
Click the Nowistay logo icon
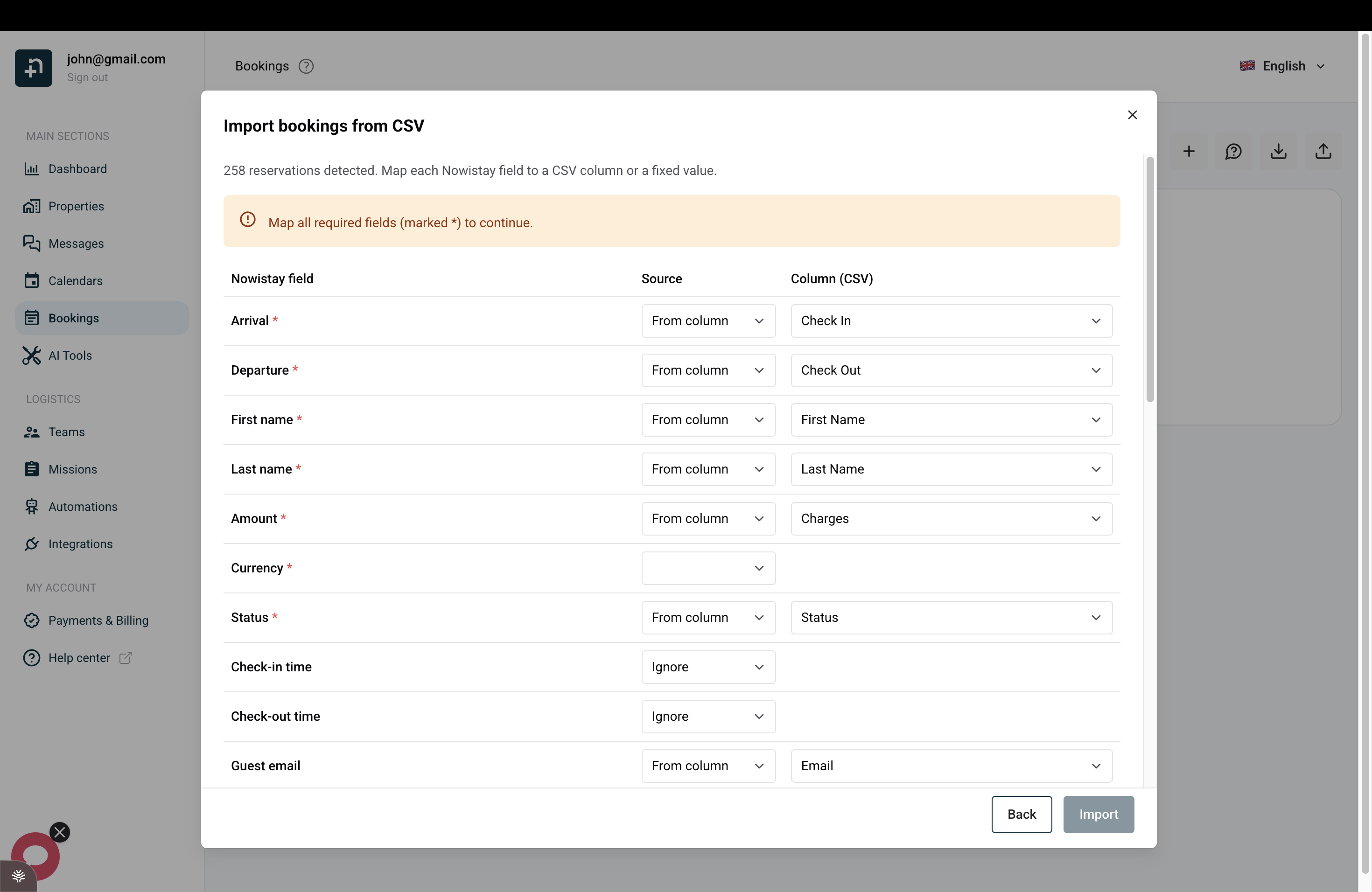pyautogui.click(x=34, y=68)
